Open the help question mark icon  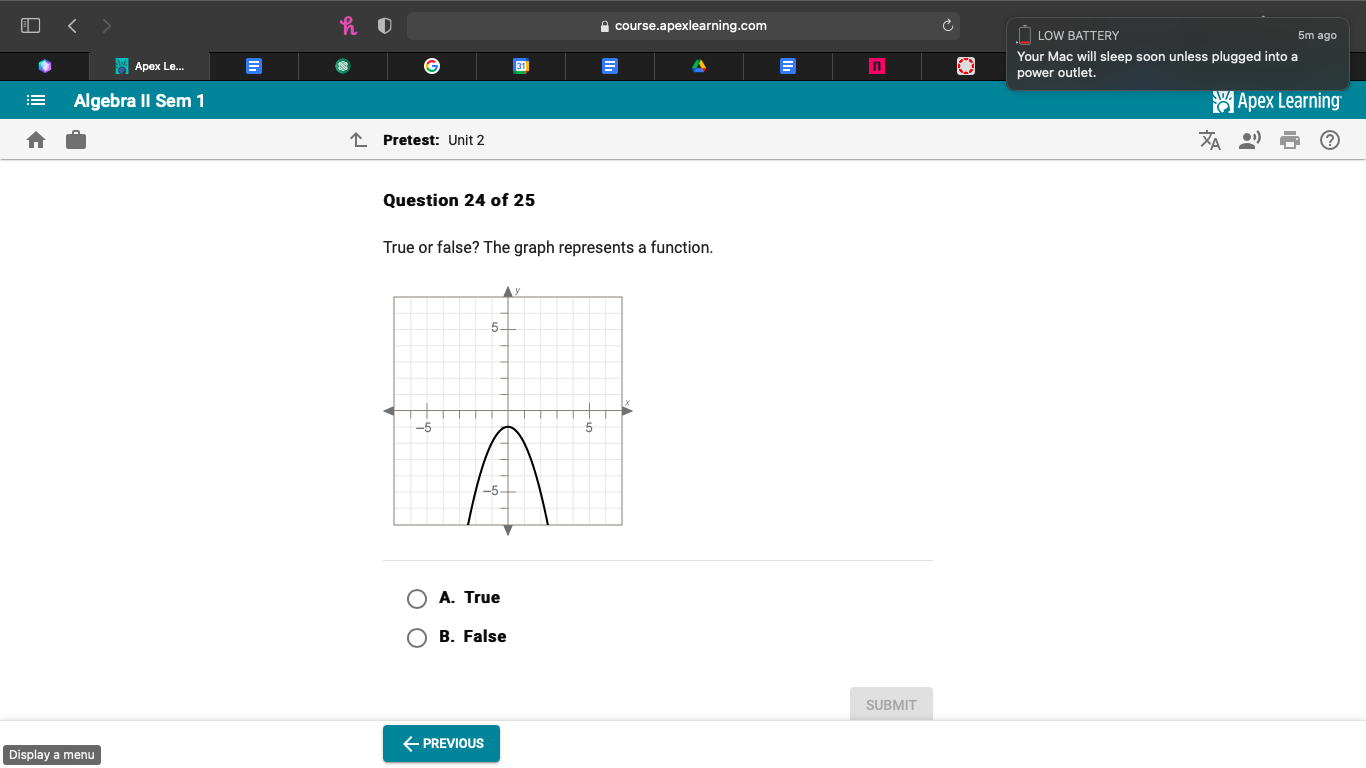[x=1330, y=140]
